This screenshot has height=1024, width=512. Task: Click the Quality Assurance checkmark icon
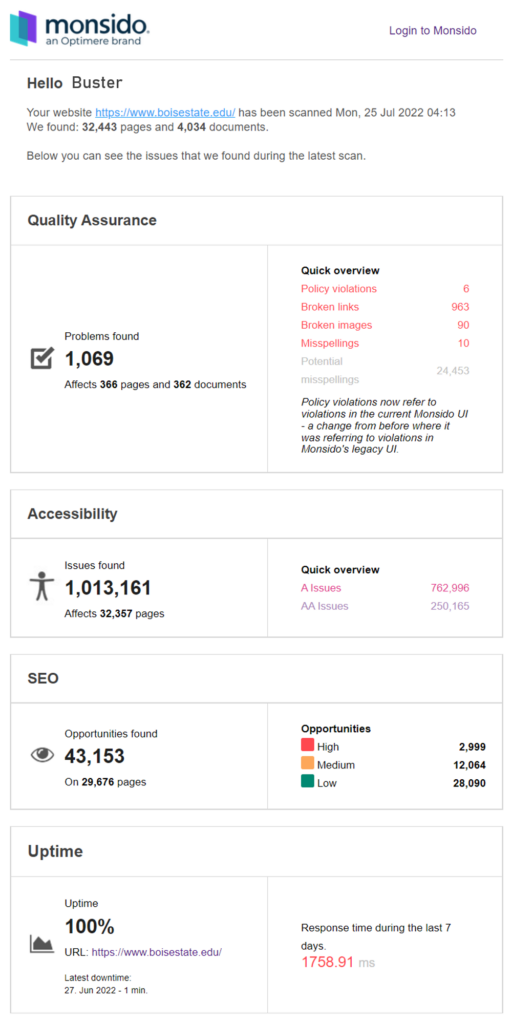pos(42,357)
